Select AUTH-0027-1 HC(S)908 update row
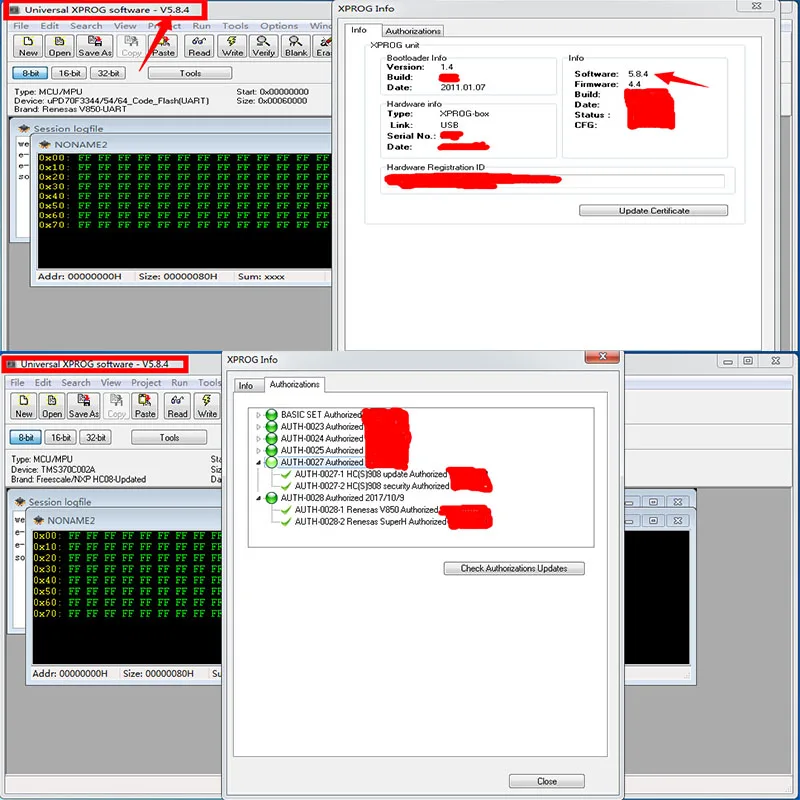The height and width of the screenshot is (800, 800). click(x=371, y=474)
